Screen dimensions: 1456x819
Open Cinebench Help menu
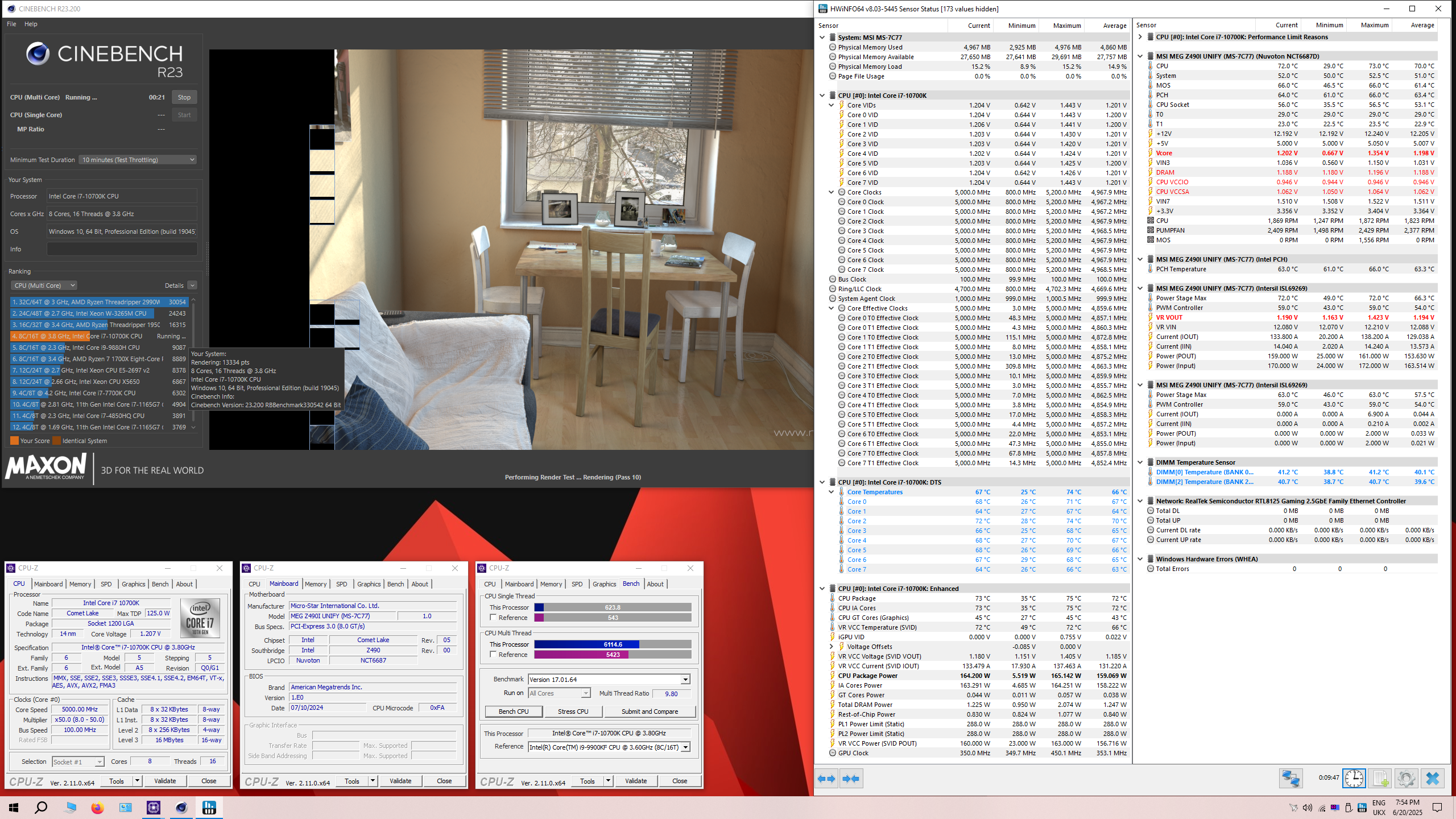(x=31, y=24)
